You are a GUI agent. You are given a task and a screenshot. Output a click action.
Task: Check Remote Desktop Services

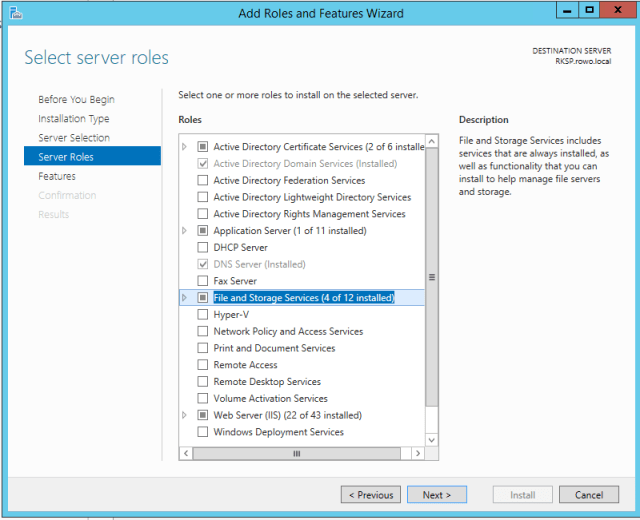[202, 381]
